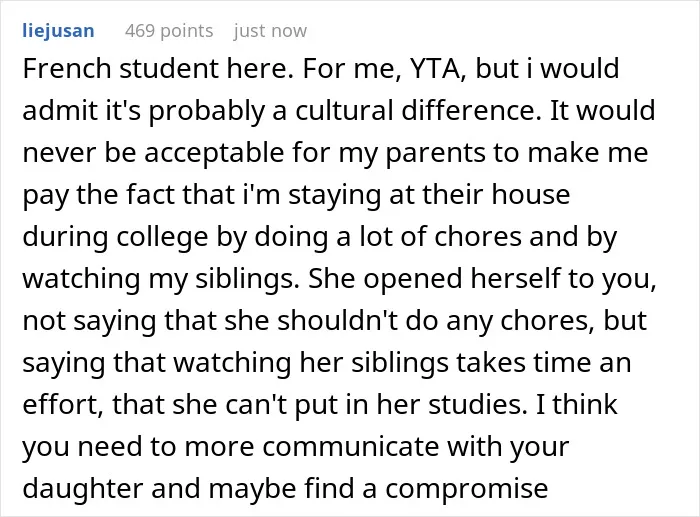This screenshot has height=517, width=700.
Task: Click the word 'daughter' in last line
Action: (x=83, y=488)
